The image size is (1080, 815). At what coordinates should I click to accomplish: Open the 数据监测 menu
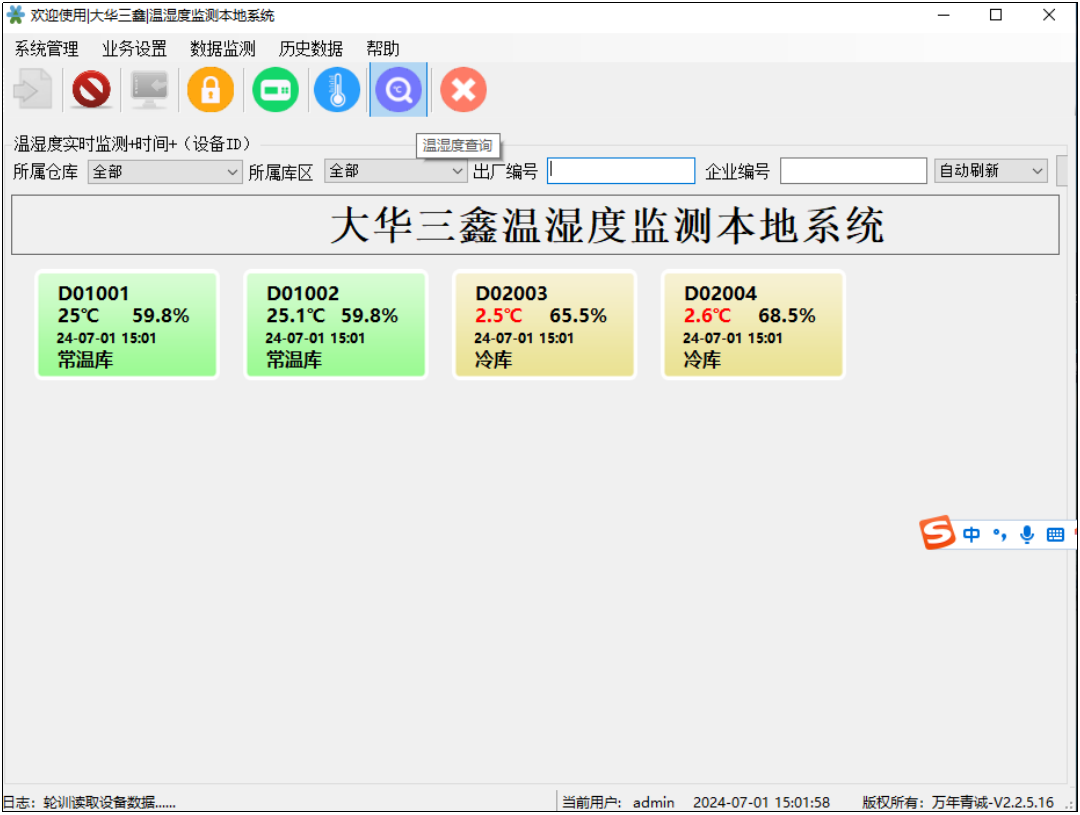(222, 49)
